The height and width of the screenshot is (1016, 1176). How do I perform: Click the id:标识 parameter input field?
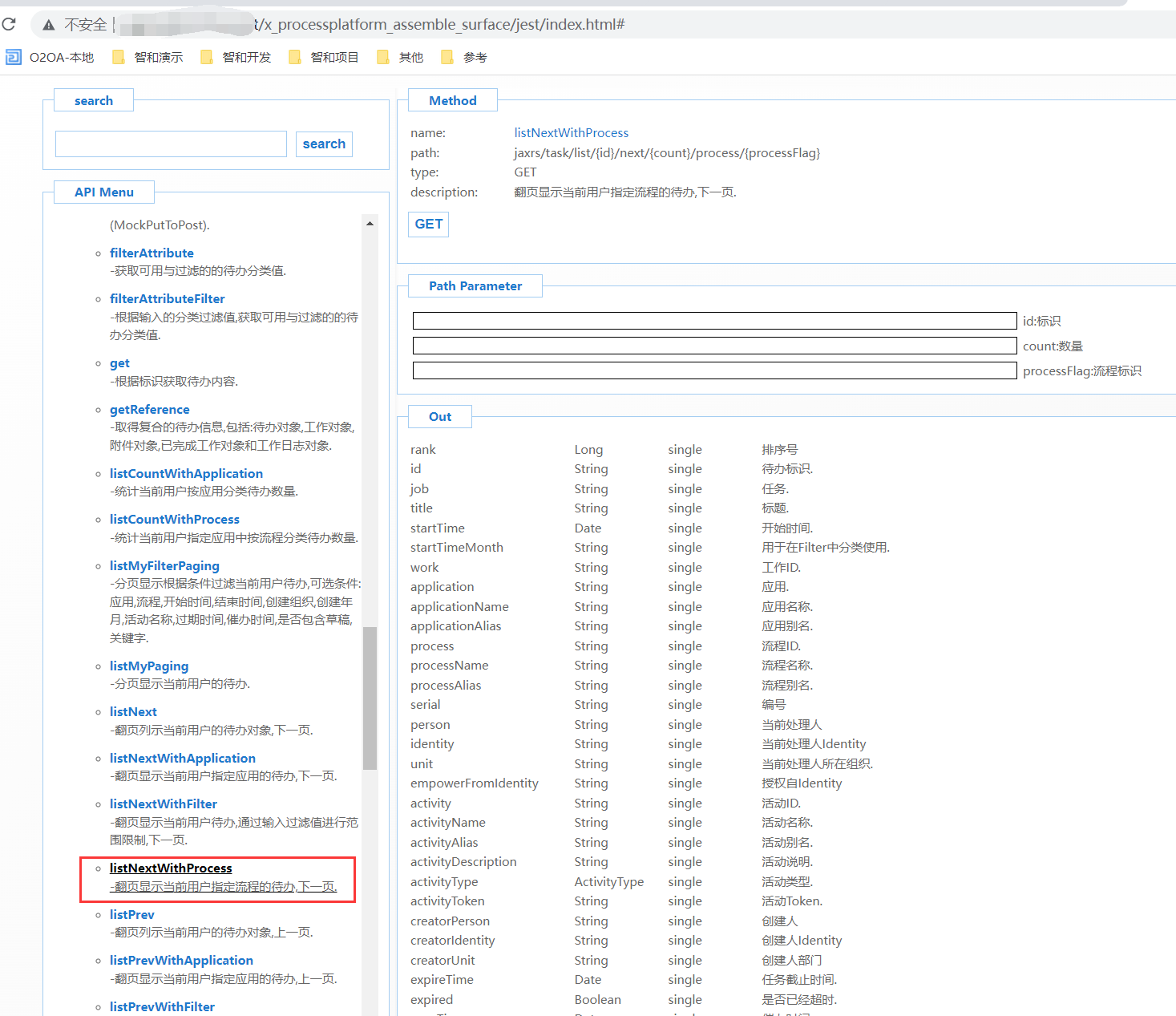tap(714, 321)
